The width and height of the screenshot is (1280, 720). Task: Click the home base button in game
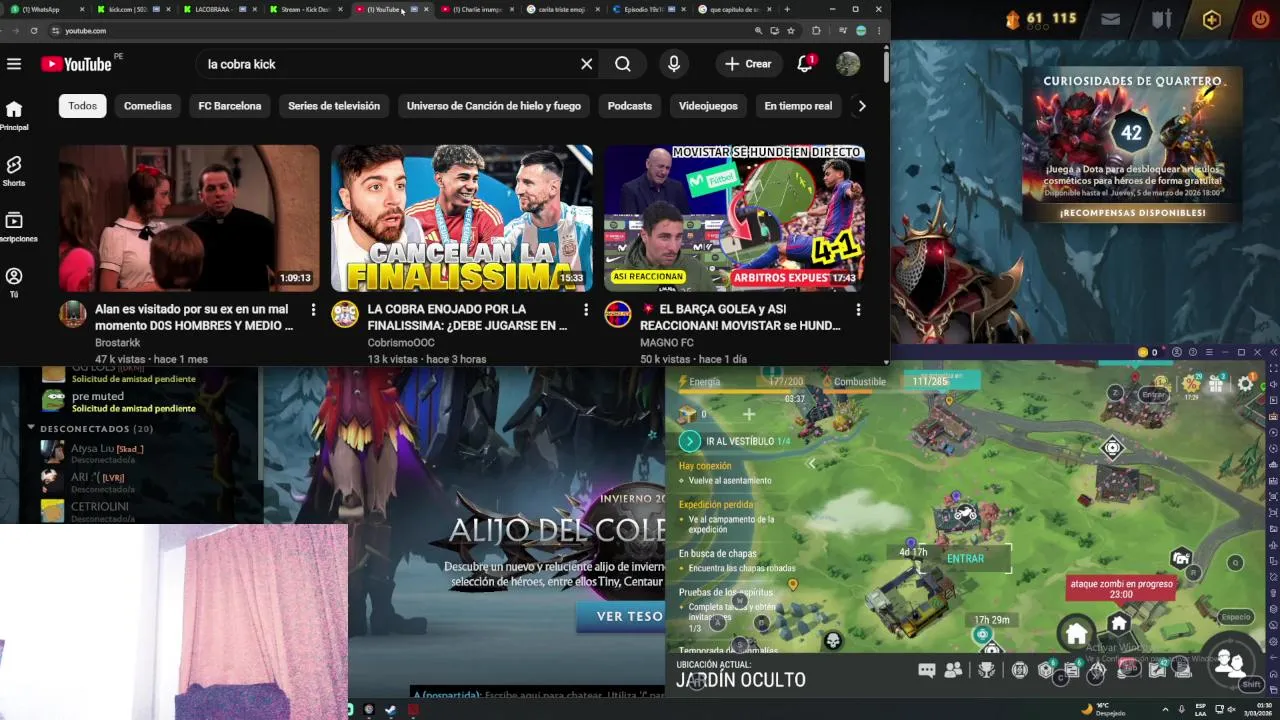pyautogui.click(x=1076, y=633)
